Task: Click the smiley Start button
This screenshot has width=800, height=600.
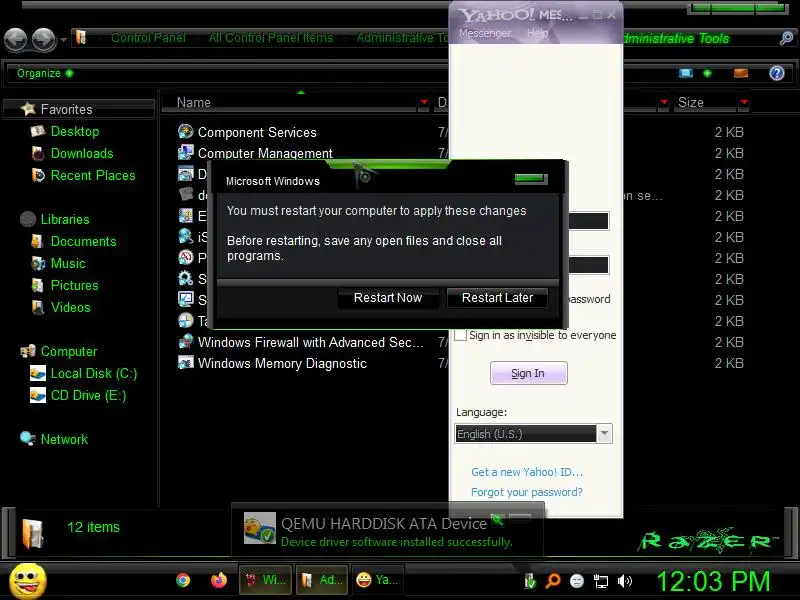Action: [x=28, y=581]
